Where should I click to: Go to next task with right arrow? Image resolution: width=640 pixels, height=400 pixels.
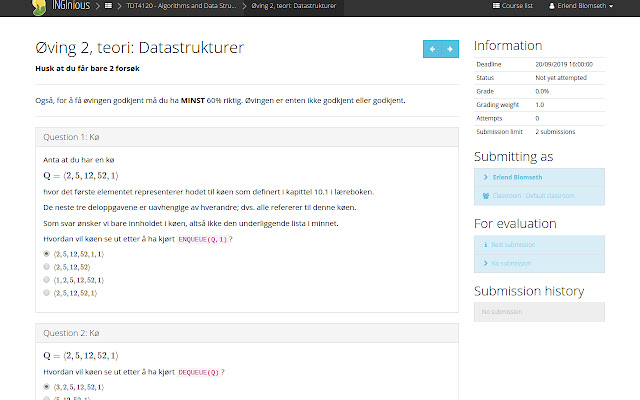(450, 49)
